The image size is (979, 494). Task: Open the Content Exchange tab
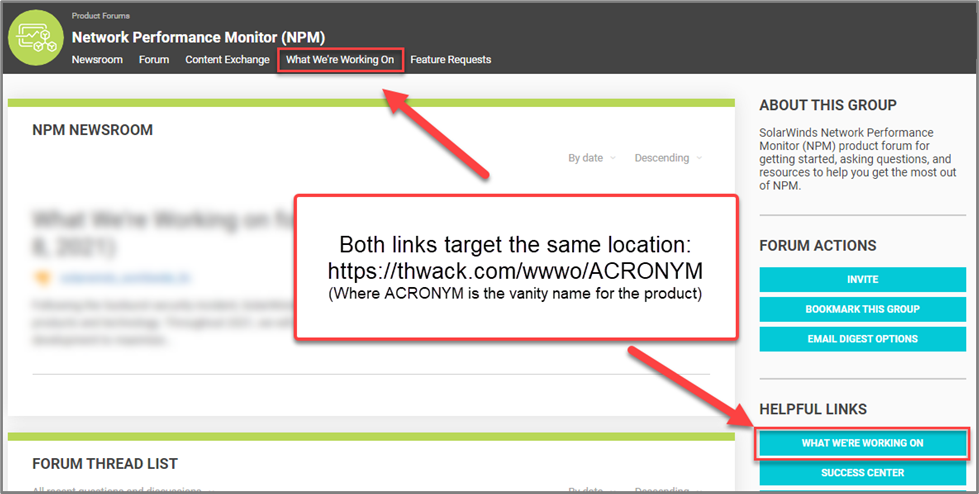click(227, 60)
